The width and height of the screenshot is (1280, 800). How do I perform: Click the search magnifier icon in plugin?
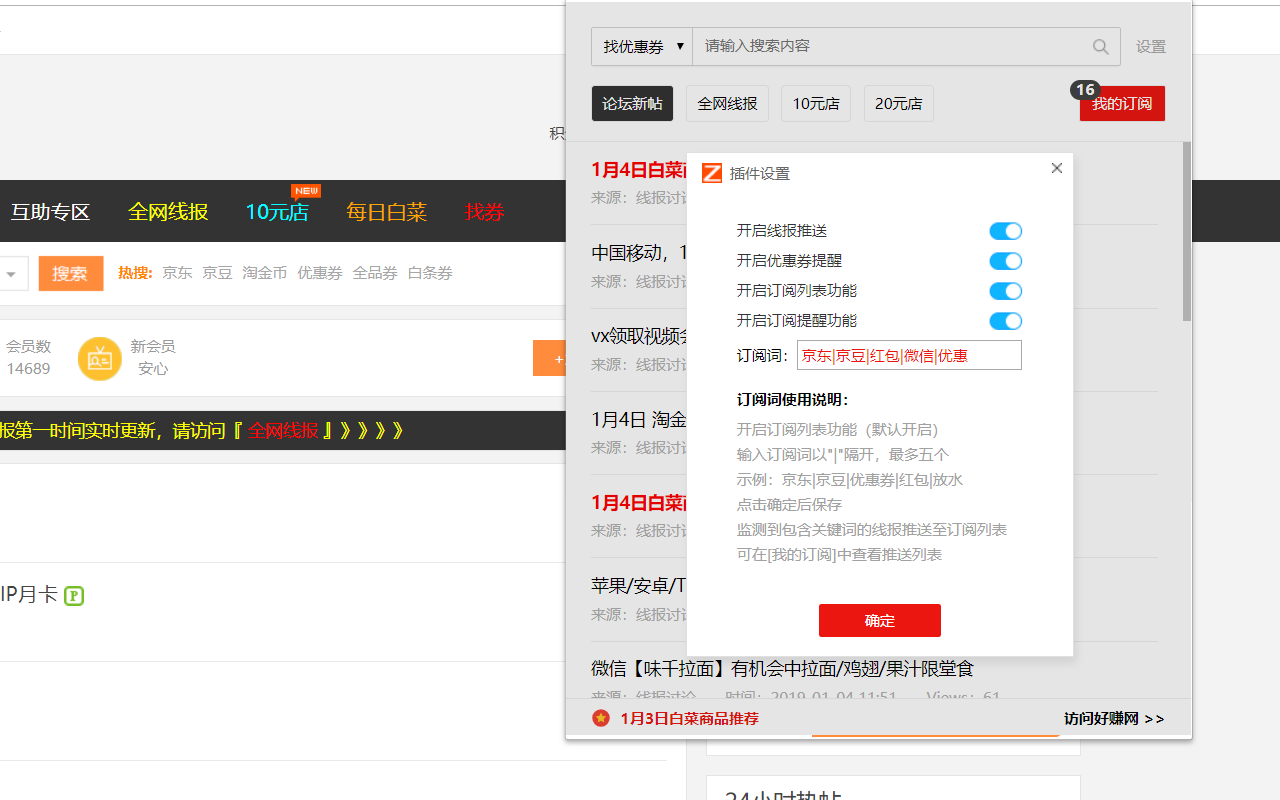pyautogui.click(x=1100, y=47)
